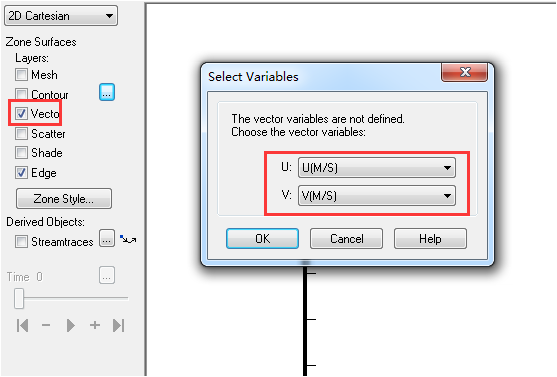Expand the V variable dropdown
This screenshot has width=557, height=377.
(x=377, y=195)
